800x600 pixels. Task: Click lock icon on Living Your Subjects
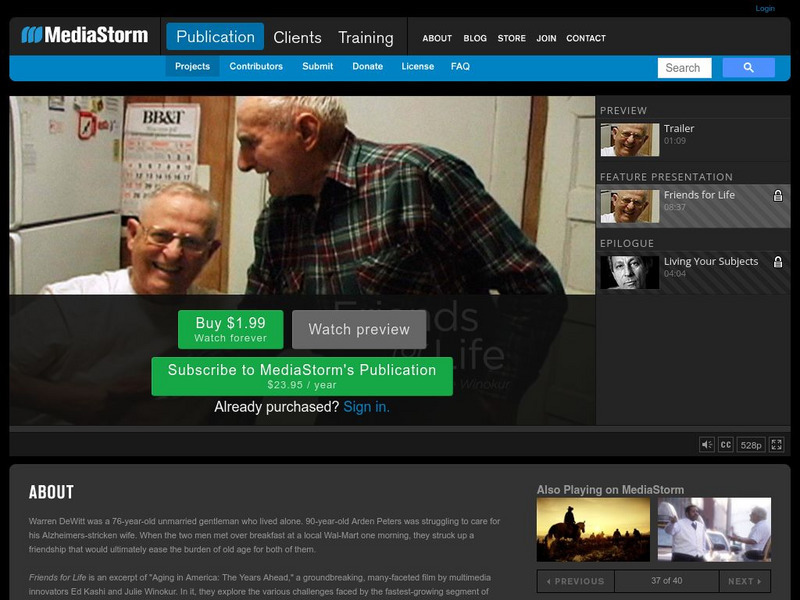click(x=778, y=262)
